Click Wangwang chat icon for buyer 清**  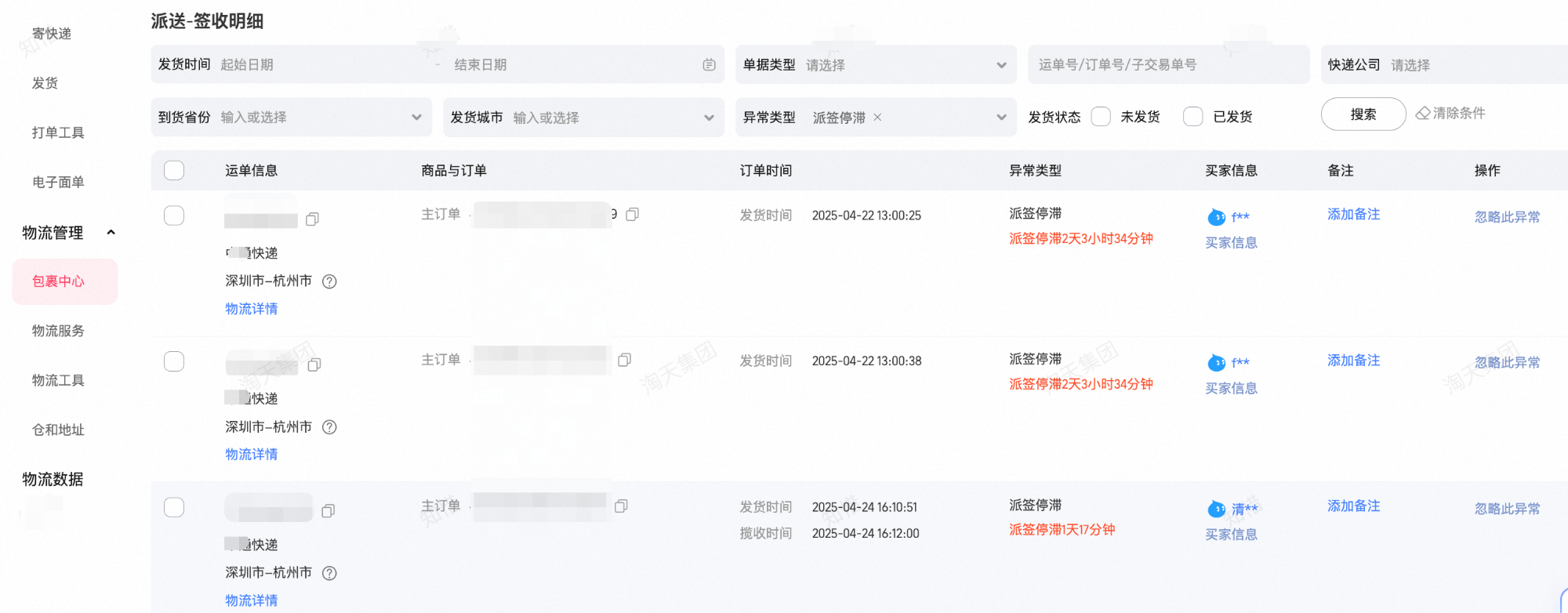click(1217, 510)
